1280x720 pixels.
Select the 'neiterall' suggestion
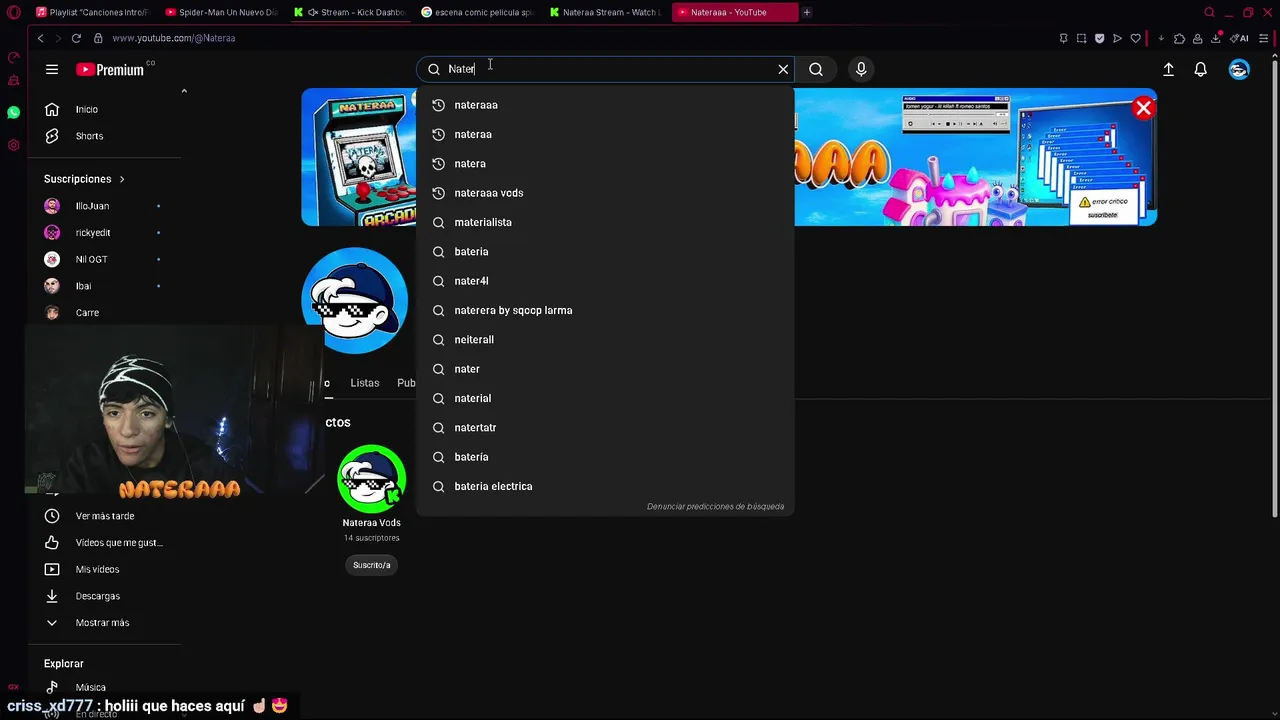[605, 340]
